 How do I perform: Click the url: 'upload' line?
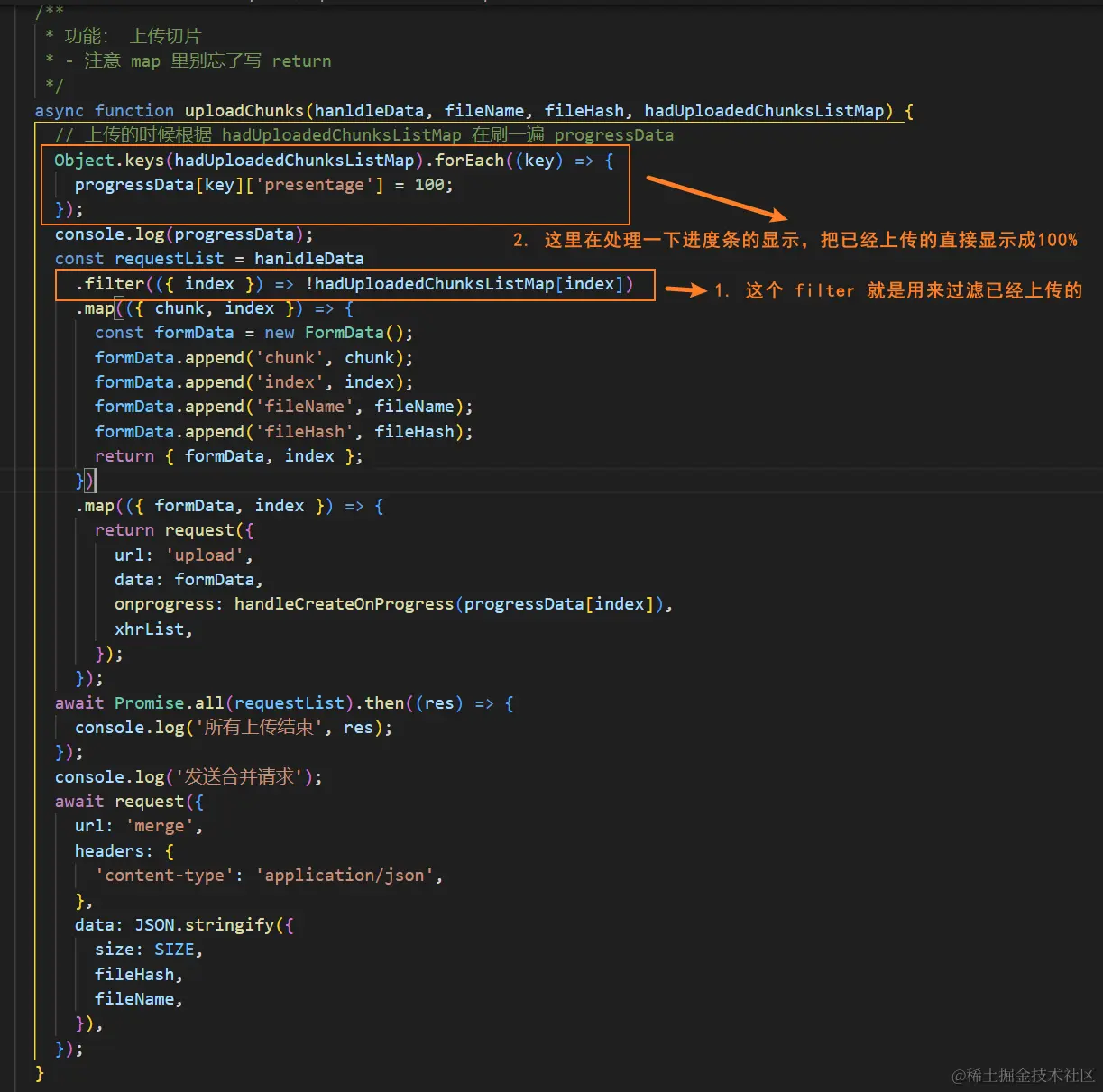(184, 555)
